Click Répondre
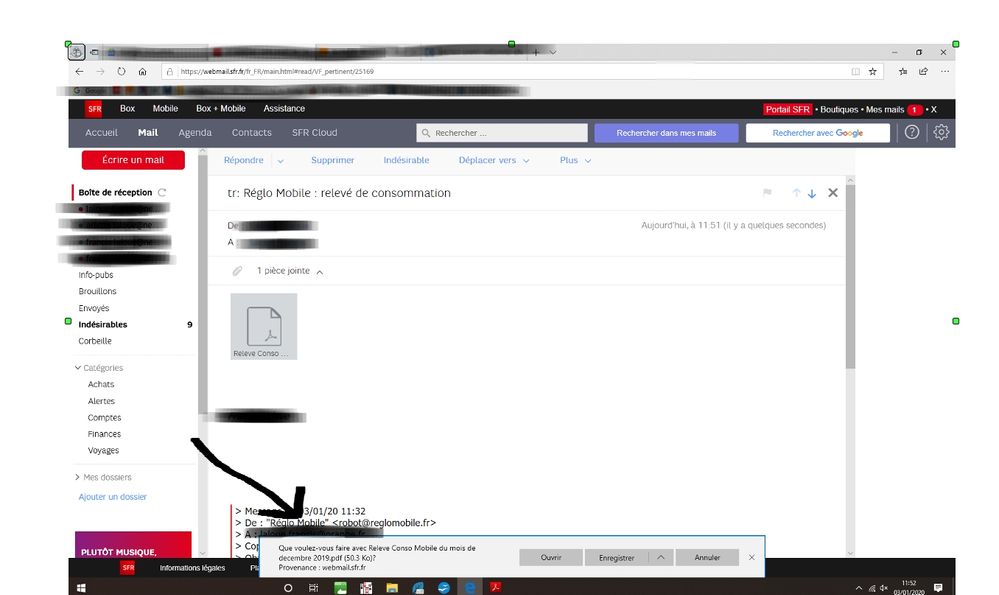The width and height of the screenshot is (999, 595). point(243,161)
